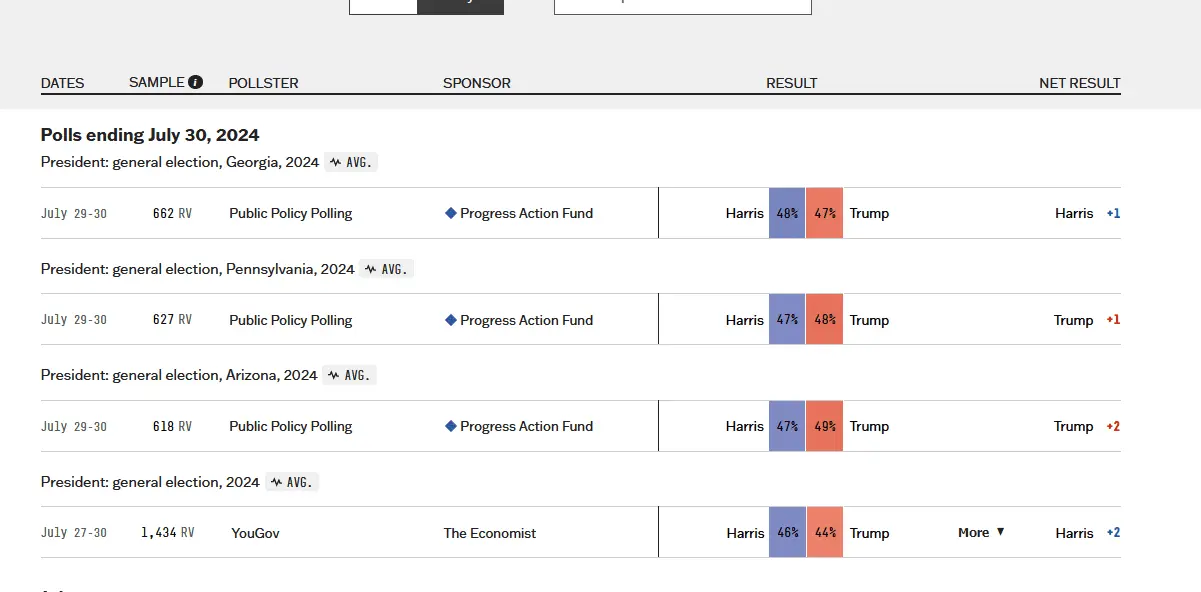Expand More in the YouGov poll row
This screenshot has height=592, width=1201.
981,533
